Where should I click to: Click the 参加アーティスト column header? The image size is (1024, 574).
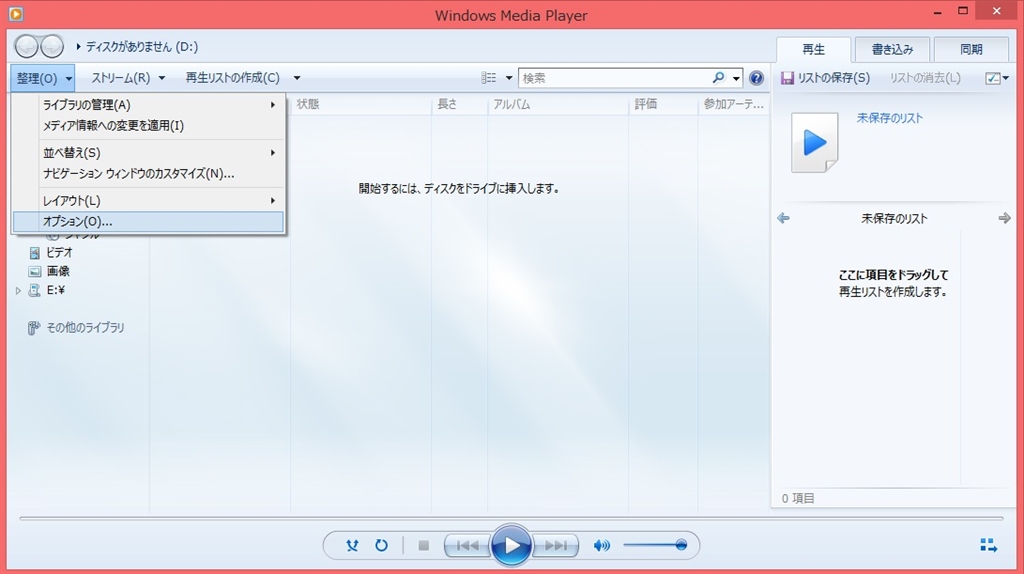coord(733,104)
